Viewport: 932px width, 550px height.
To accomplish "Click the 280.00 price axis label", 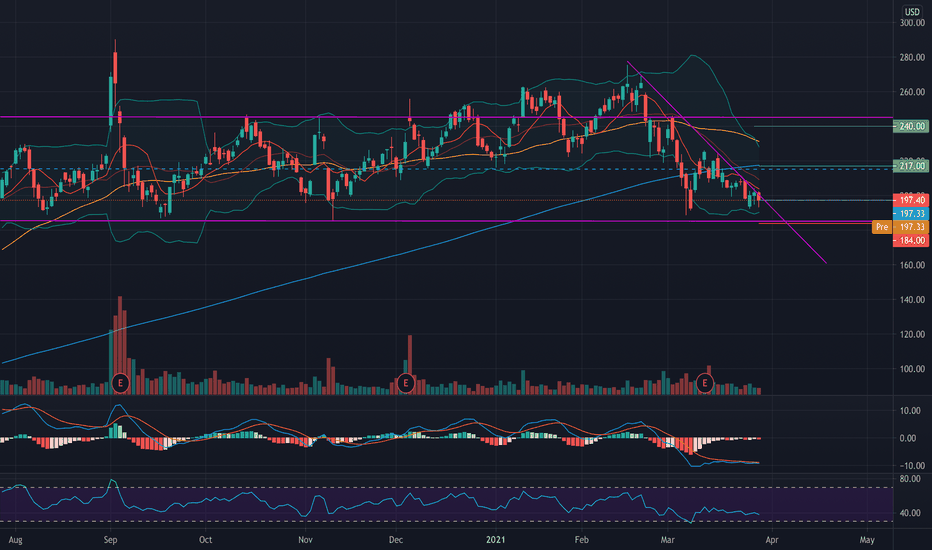I will [x=912, y=57].
